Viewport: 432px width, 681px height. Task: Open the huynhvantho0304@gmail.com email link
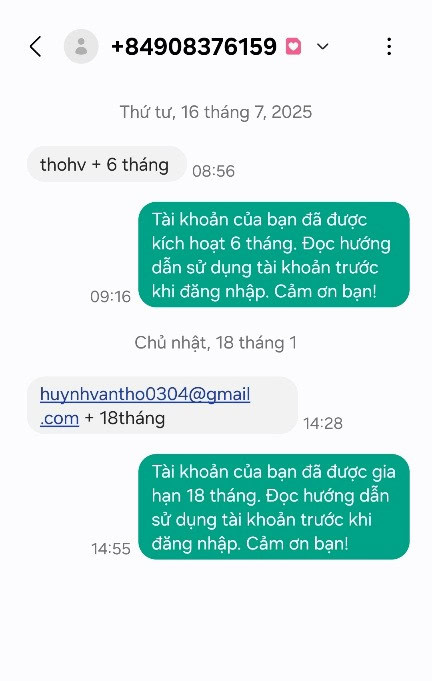145,406
